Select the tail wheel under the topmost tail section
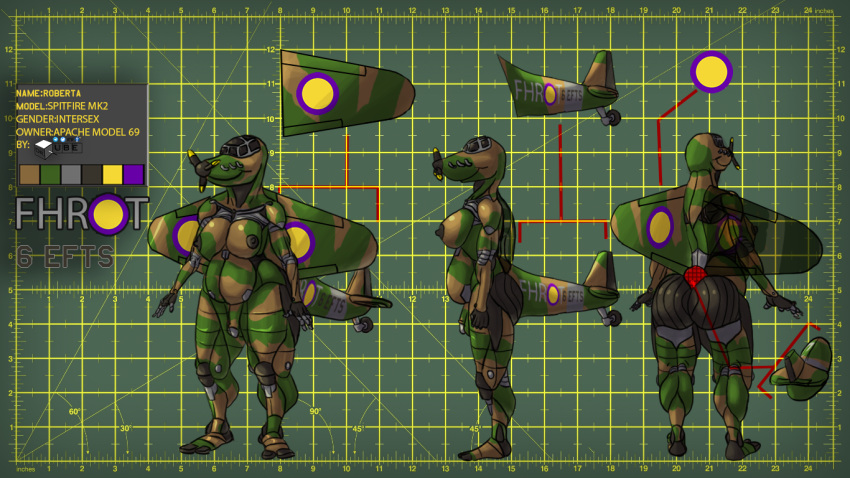The image size is (850, 478). point(612,118)
